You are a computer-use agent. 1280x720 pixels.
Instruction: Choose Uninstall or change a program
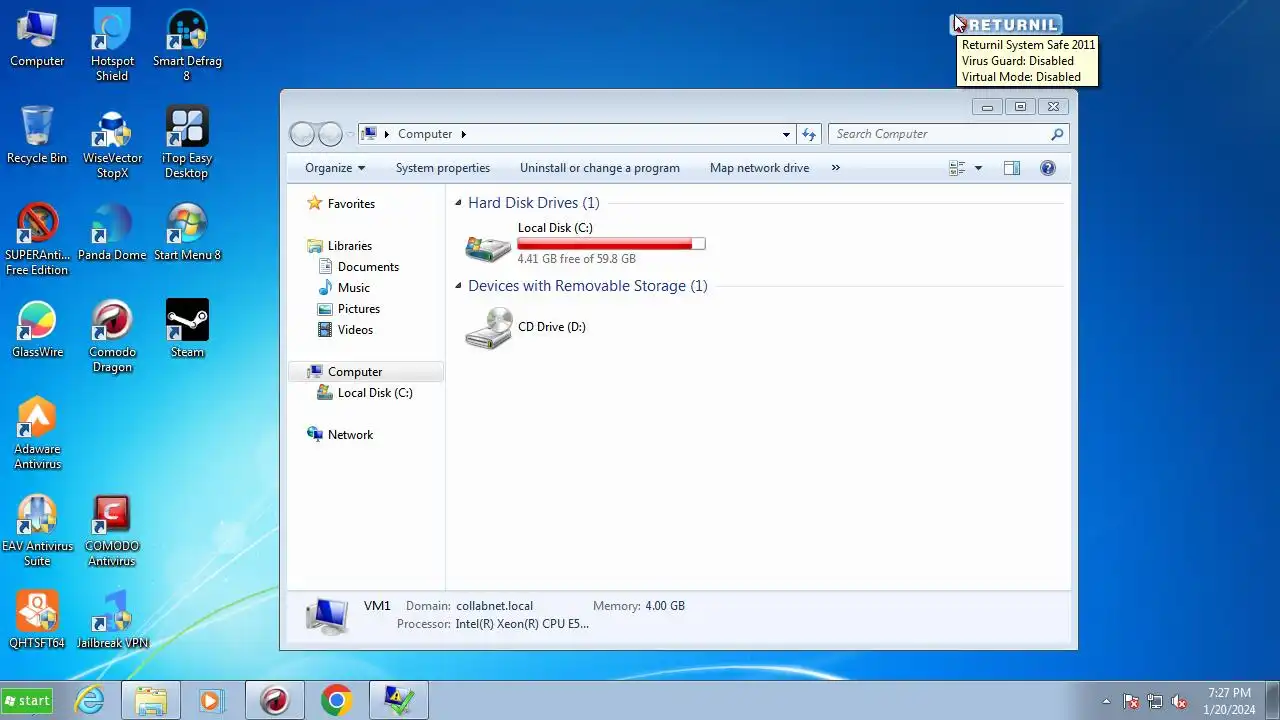tap(600, 168)
